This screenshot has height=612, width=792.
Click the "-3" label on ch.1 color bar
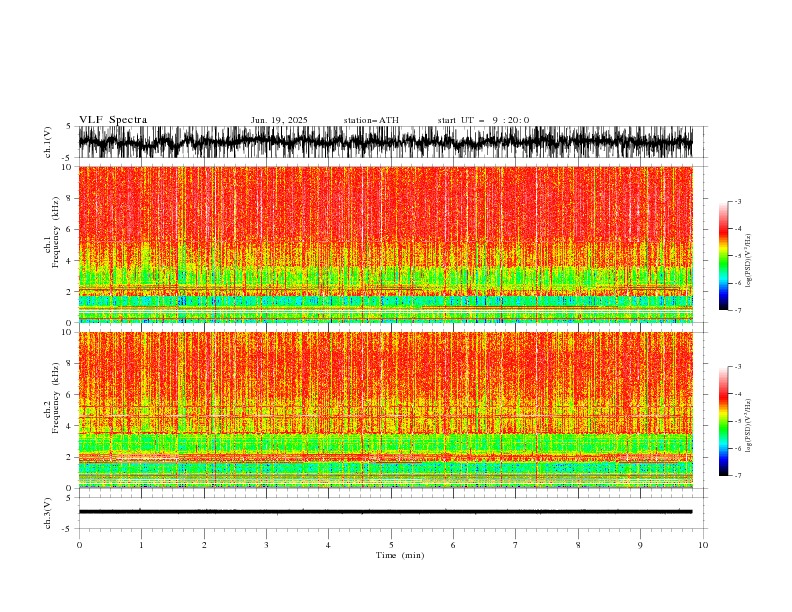[737, 201]
